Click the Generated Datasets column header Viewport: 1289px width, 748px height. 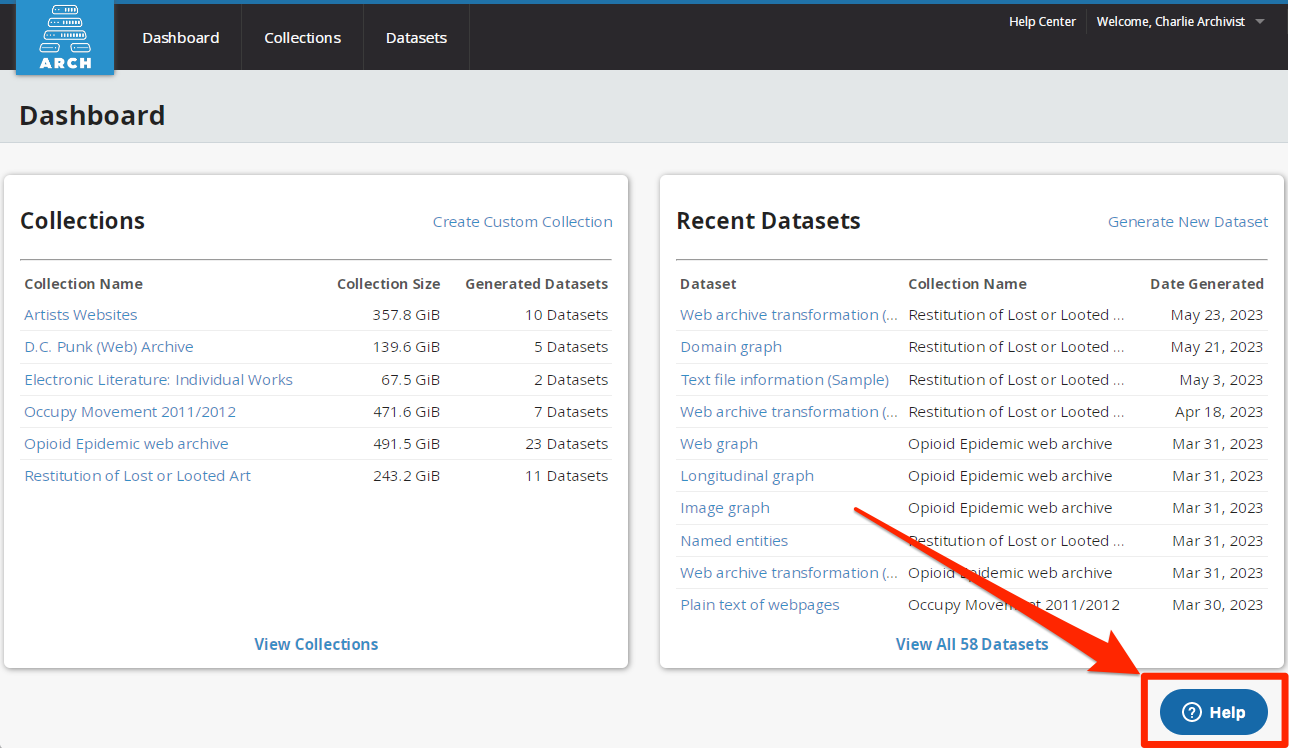tap(536, 284)
